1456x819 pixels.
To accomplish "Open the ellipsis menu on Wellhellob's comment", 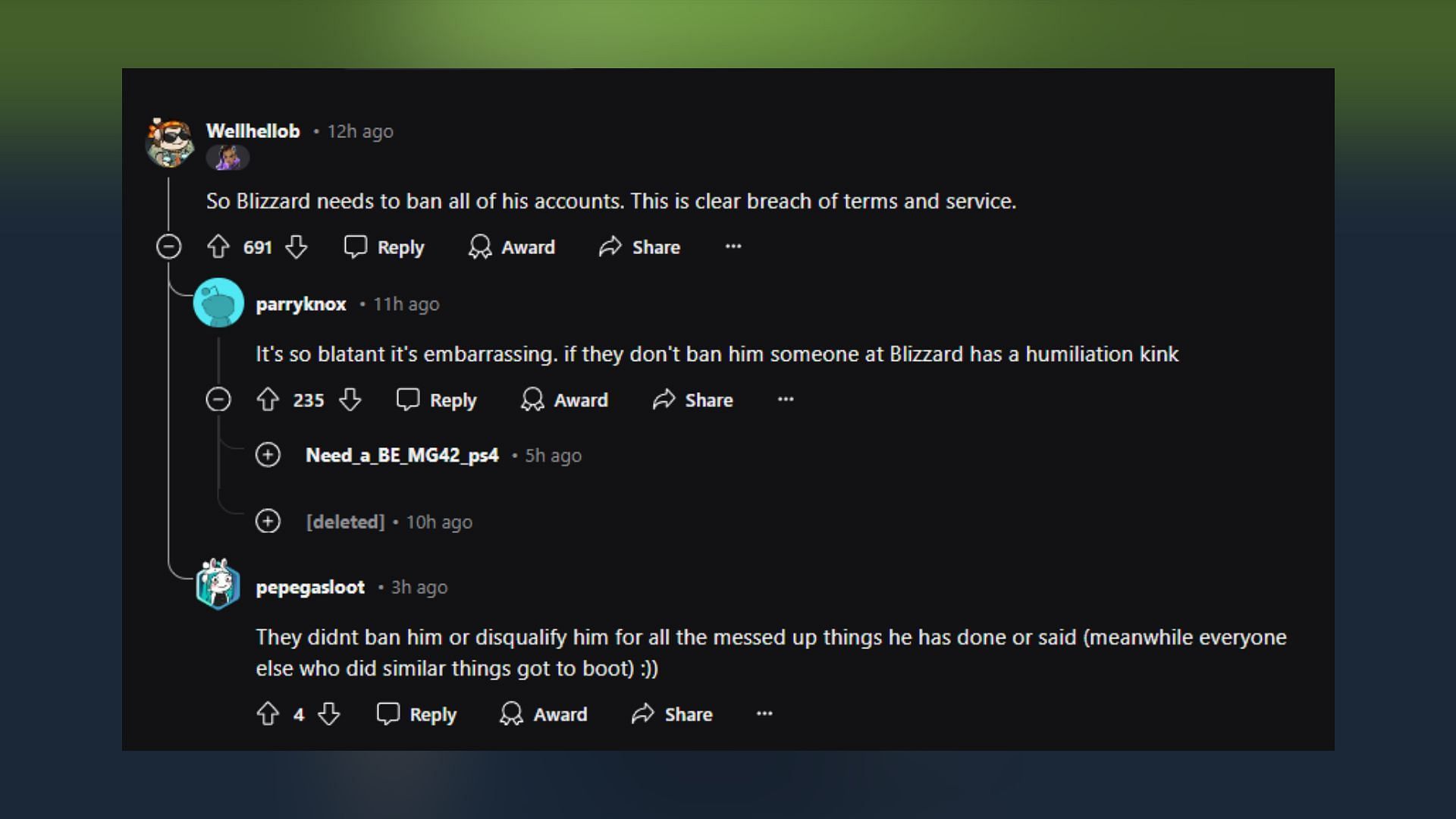I will click(x=733, y=246).
